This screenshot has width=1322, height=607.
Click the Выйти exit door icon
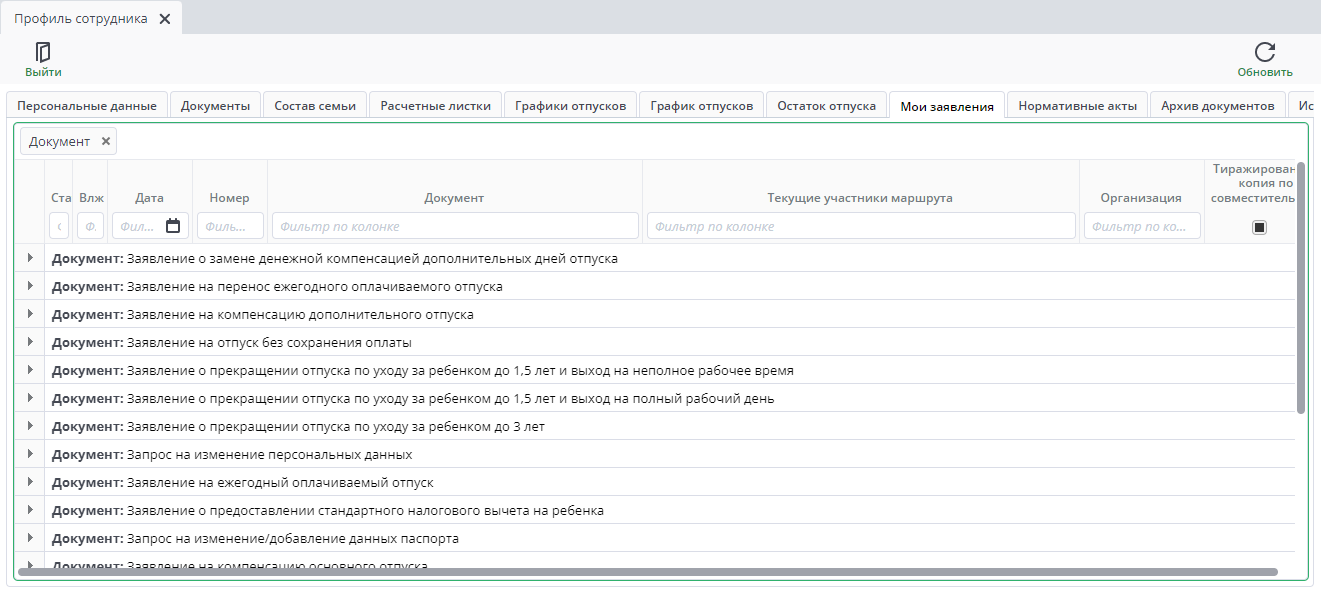pyautogui.click(x=43, y=52)
